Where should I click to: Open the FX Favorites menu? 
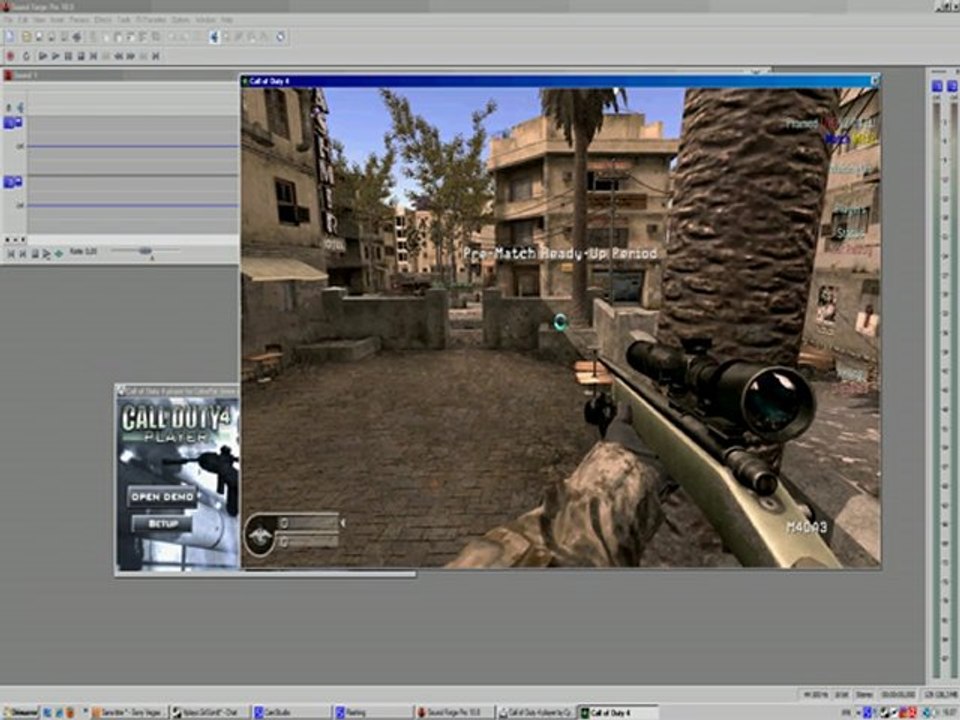[x=151, y=20]
